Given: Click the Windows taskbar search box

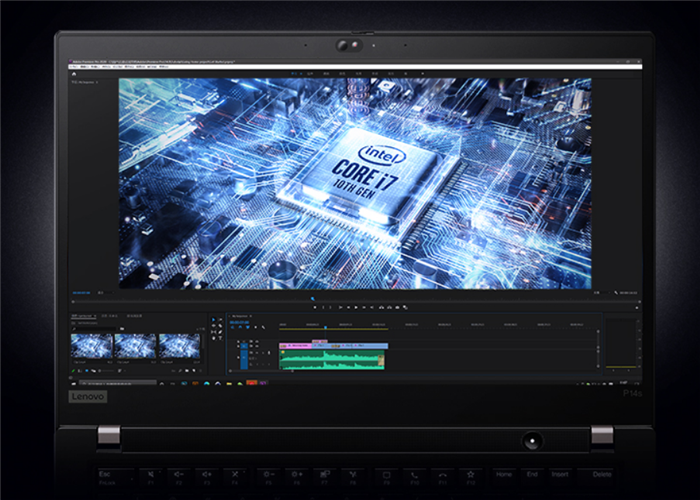Looking at the screenshot, I should point(118,383).
